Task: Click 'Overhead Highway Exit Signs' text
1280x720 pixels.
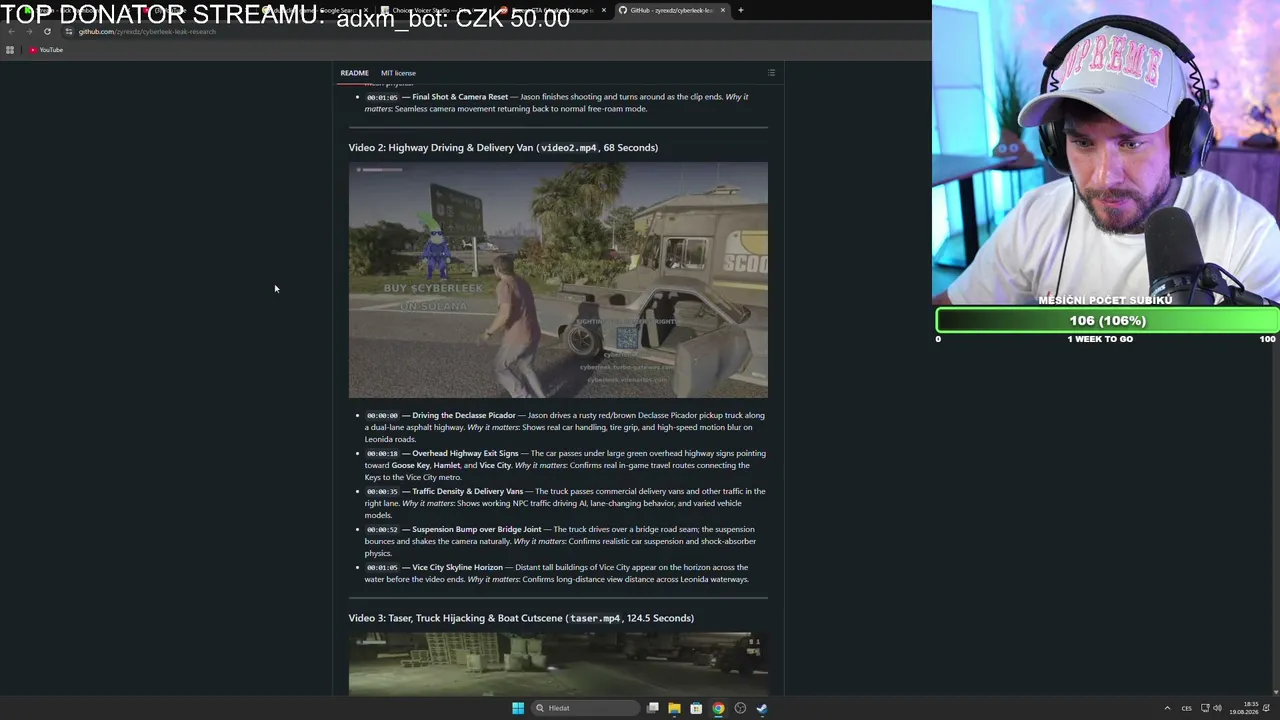Action: tap(465, 453)
